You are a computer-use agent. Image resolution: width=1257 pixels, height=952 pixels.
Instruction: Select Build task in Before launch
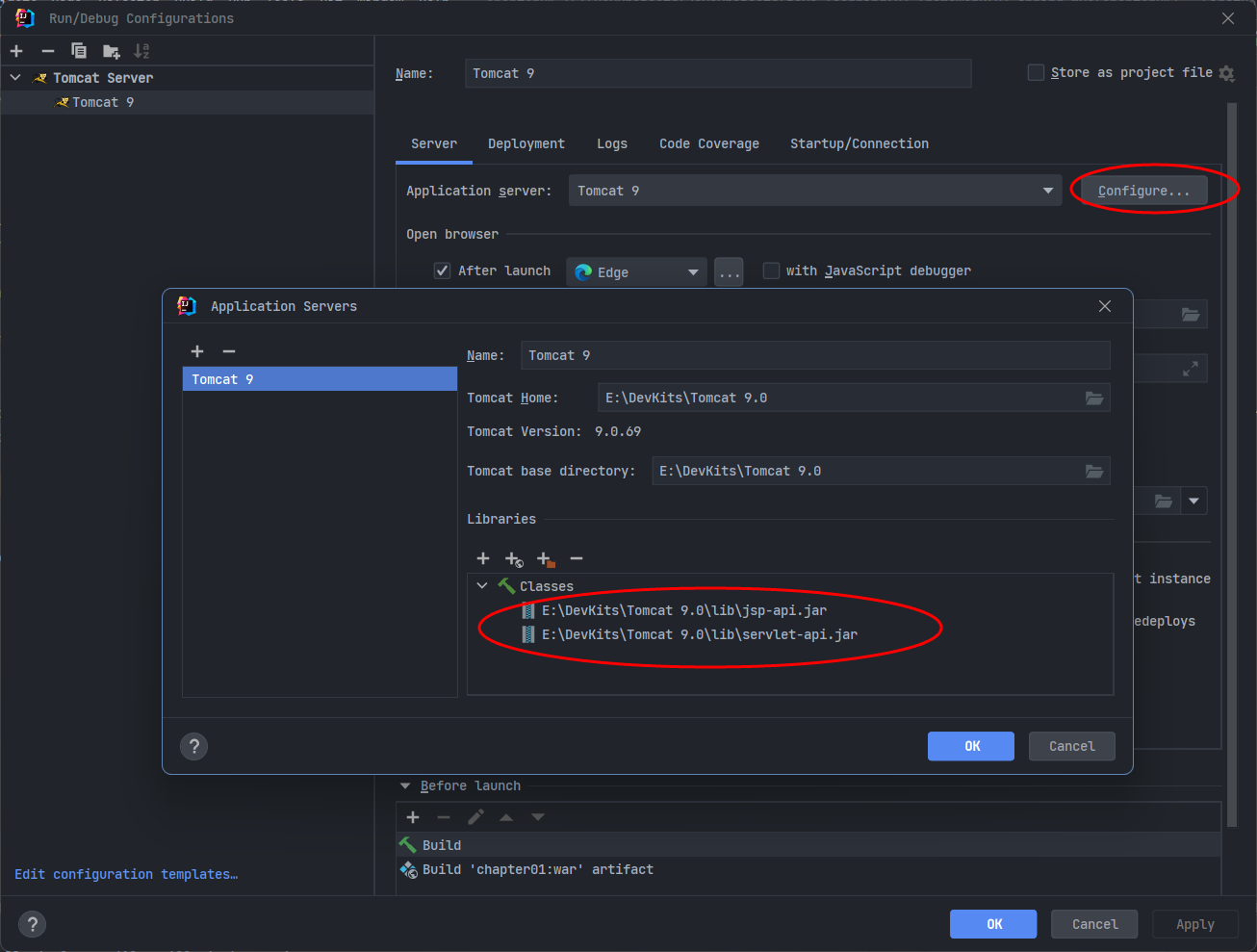coord(808,845)
